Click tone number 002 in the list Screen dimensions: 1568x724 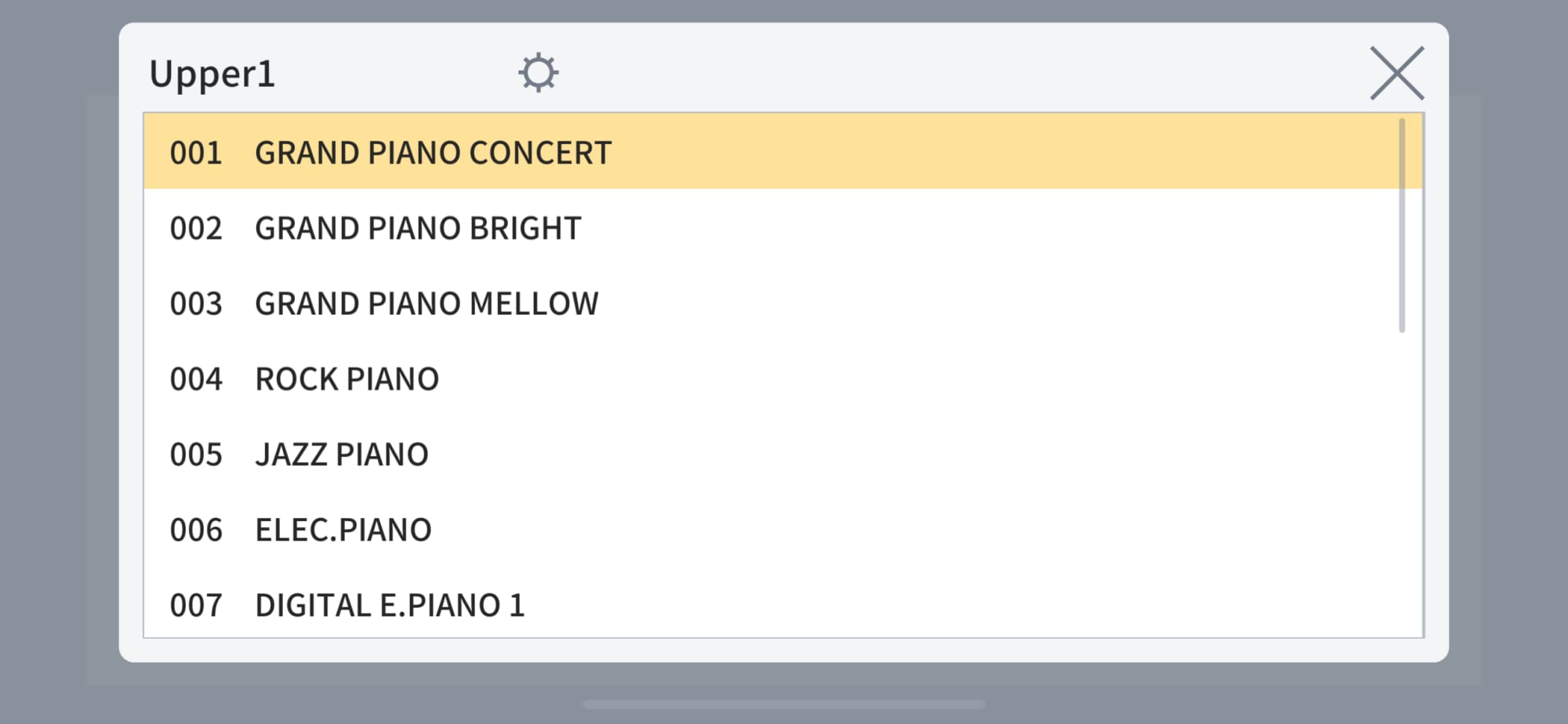196,228
